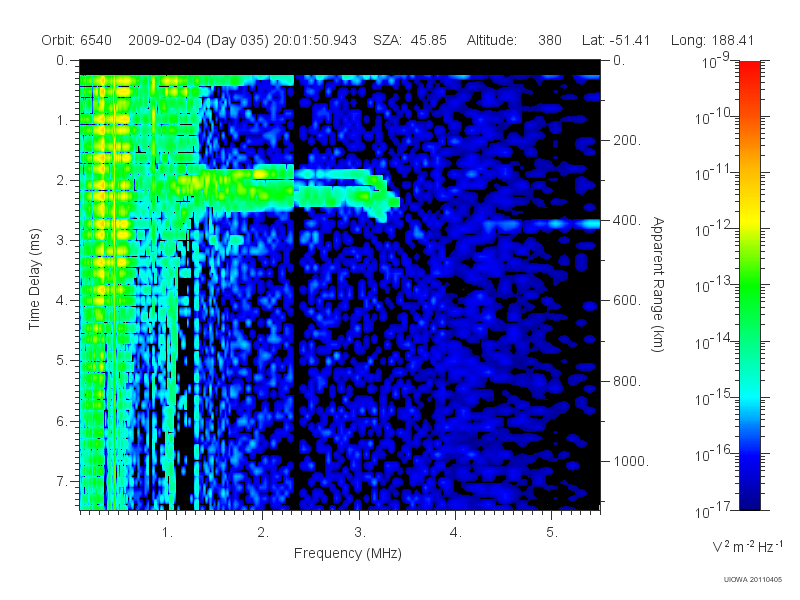800x600 pixels.
Task: Click the apparent range label '400.'
Action: 627,220
